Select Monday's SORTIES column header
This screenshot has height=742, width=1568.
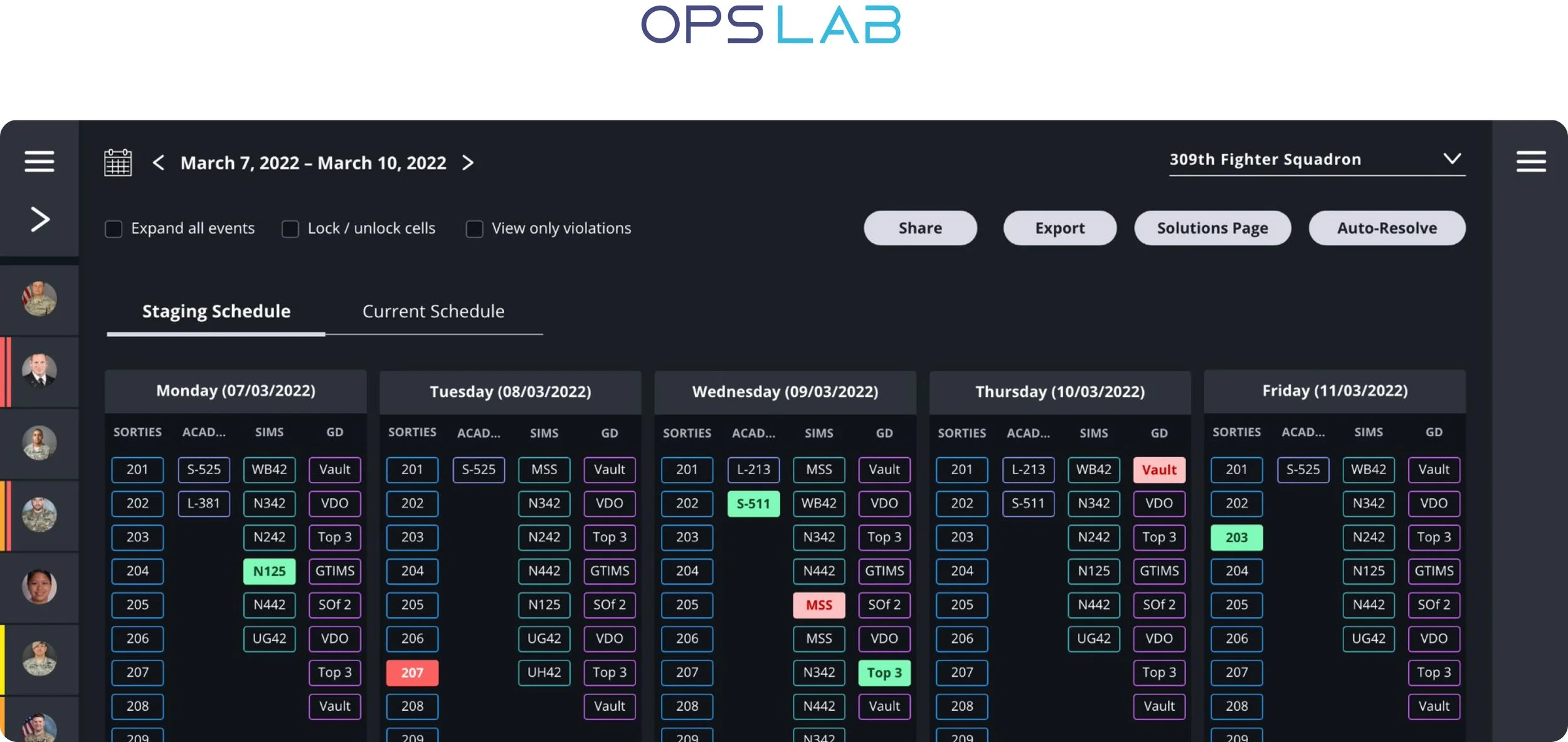tap(137, 432)
